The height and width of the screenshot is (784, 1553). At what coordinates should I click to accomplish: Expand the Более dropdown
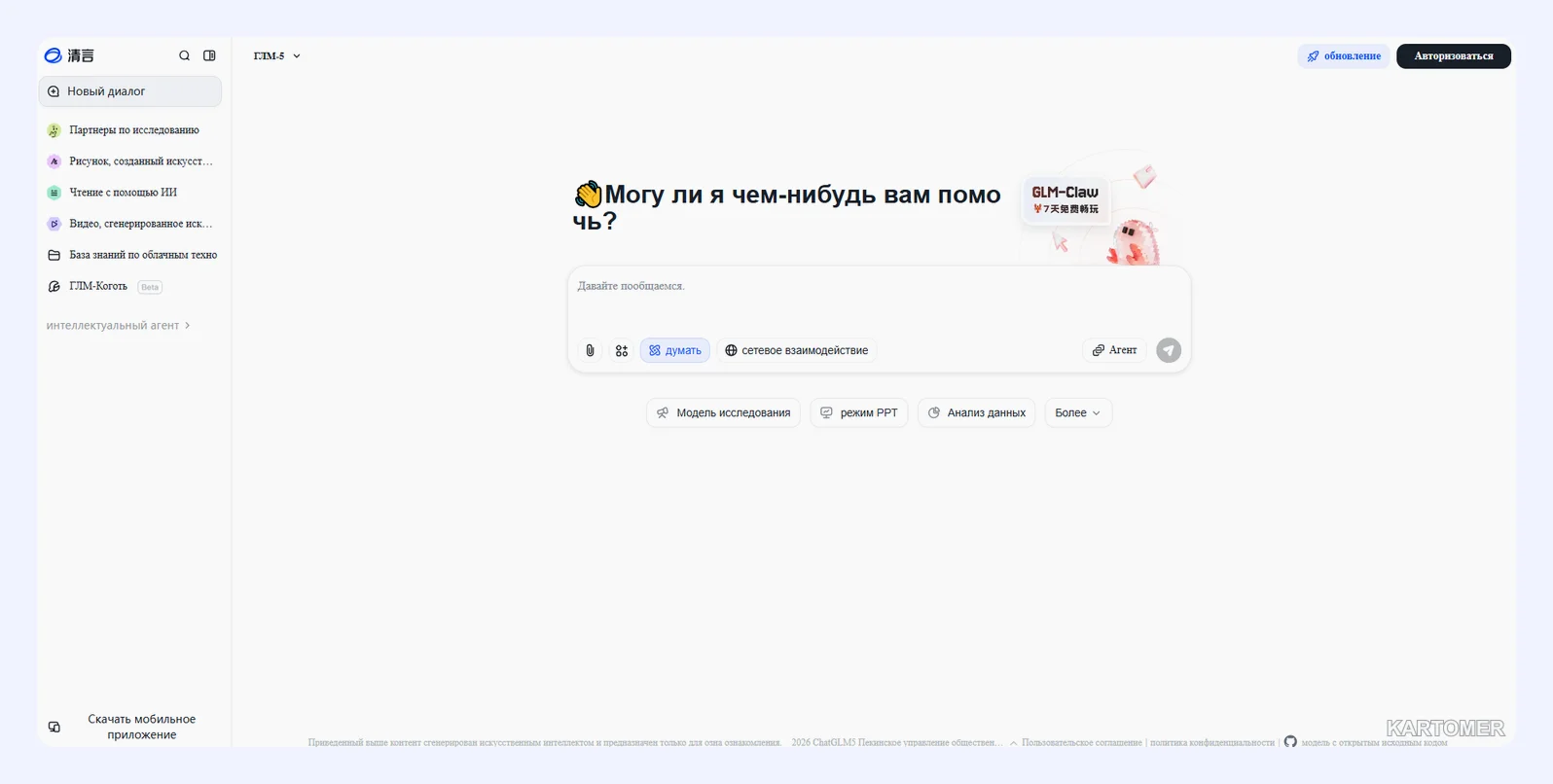click(x=1078, y=412)
